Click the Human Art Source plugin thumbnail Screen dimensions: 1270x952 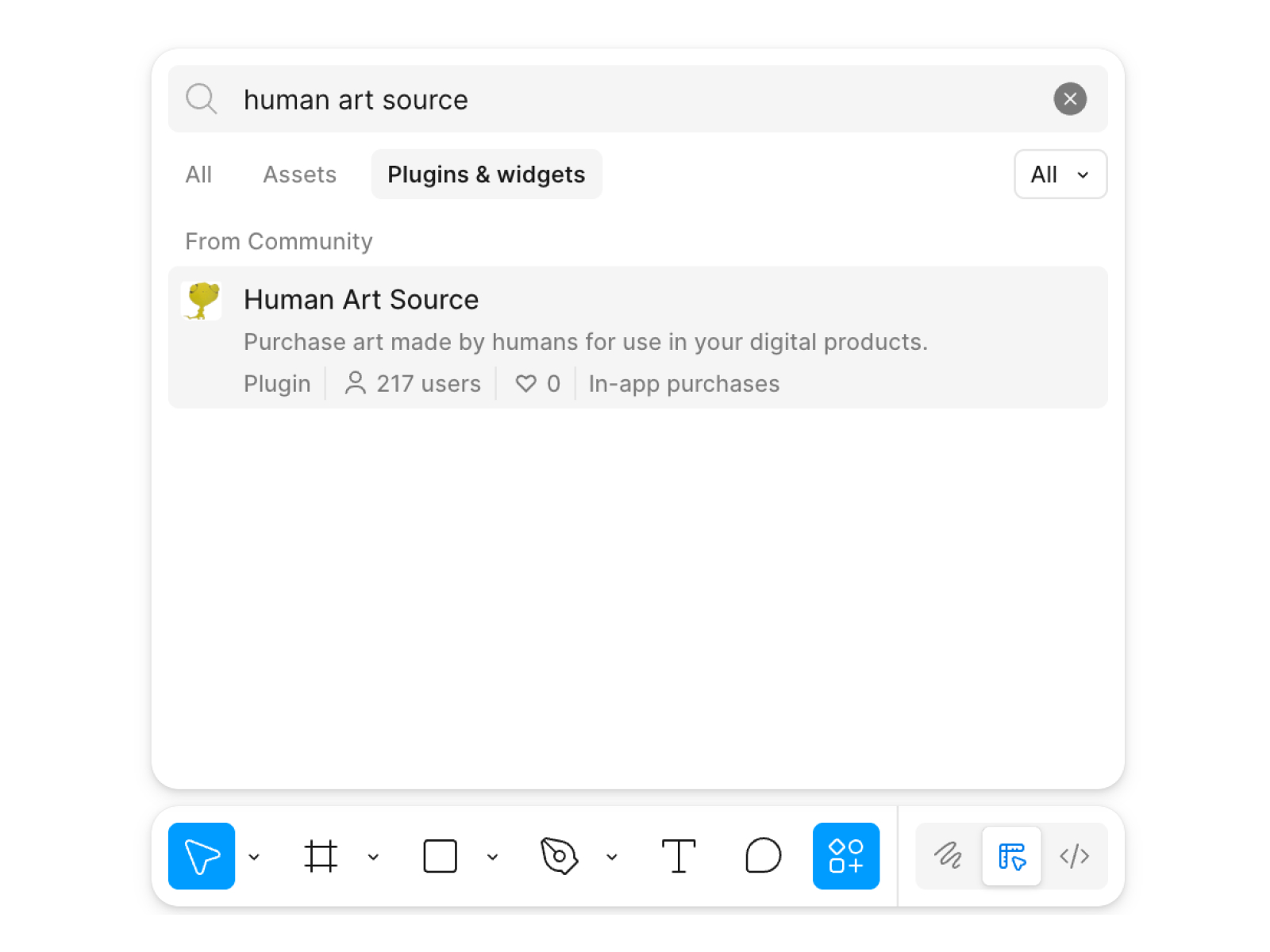202,301
